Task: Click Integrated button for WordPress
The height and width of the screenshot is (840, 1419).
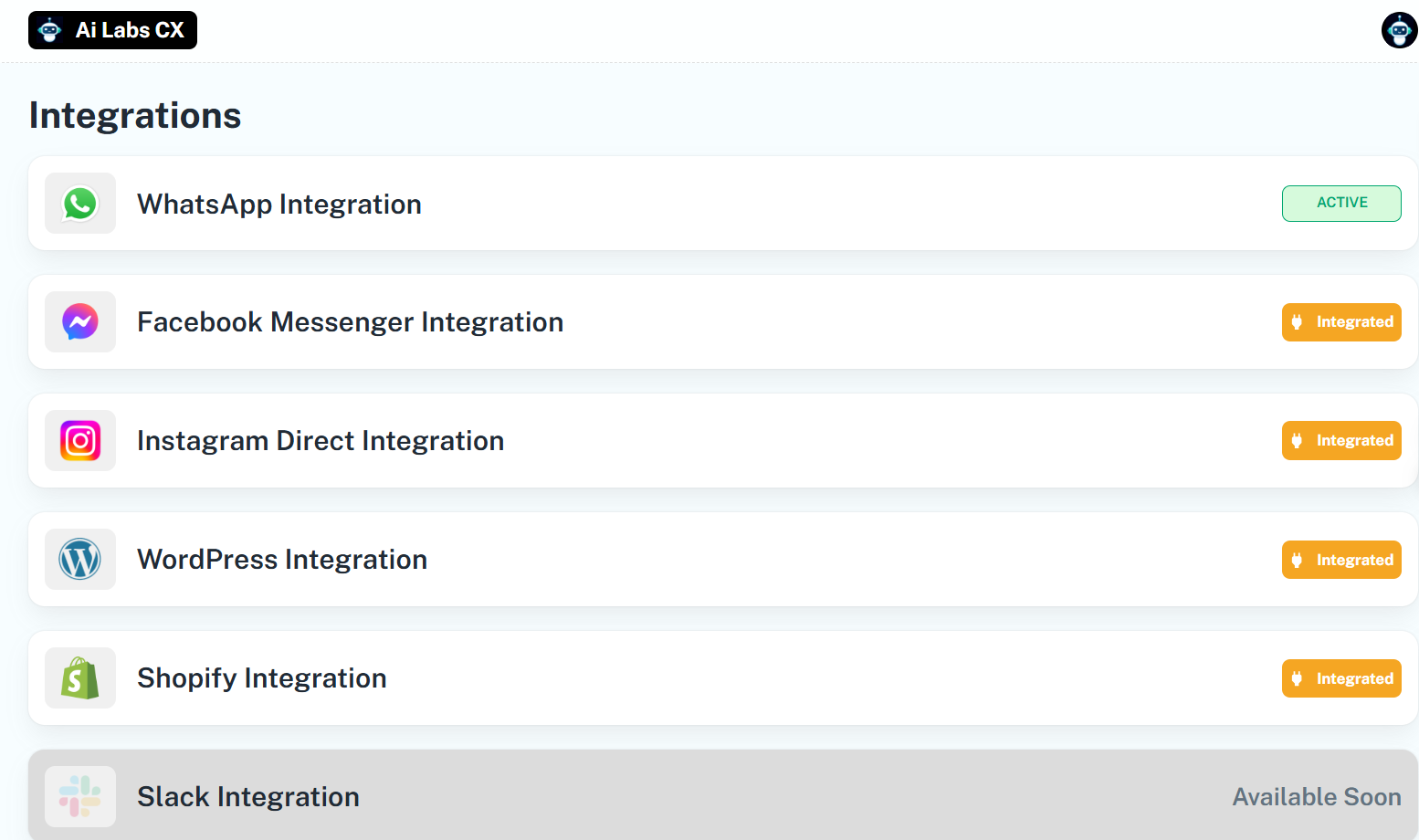Action: 1341,560
